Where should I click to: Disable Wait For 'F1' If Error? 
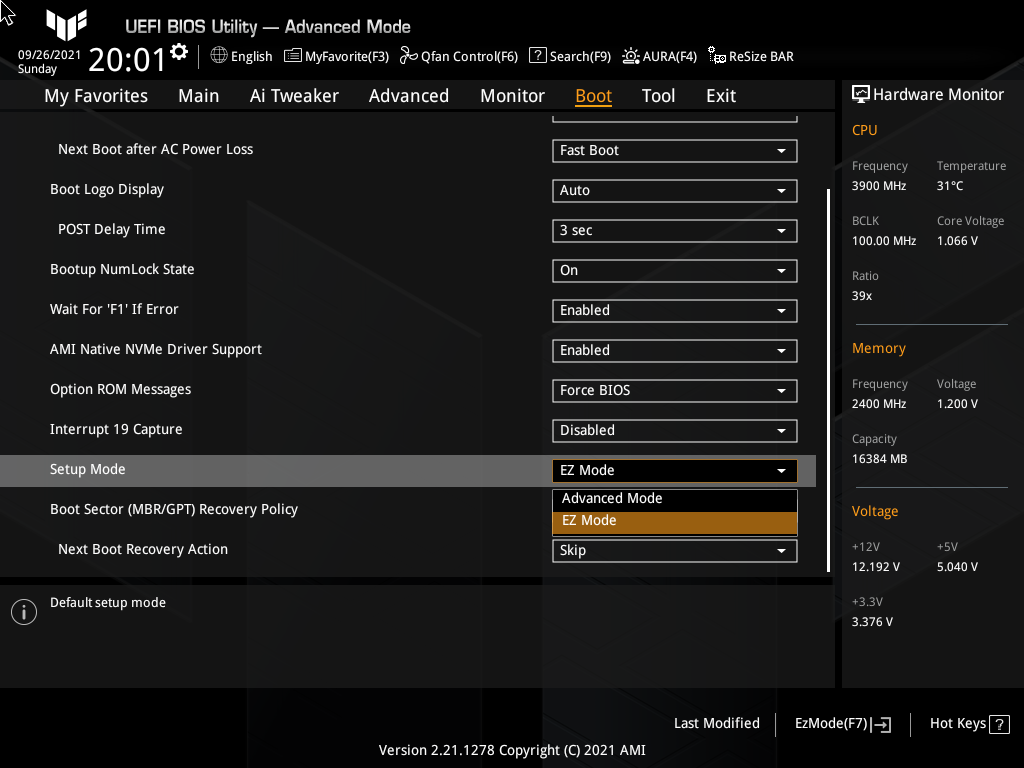coord(674,310)
